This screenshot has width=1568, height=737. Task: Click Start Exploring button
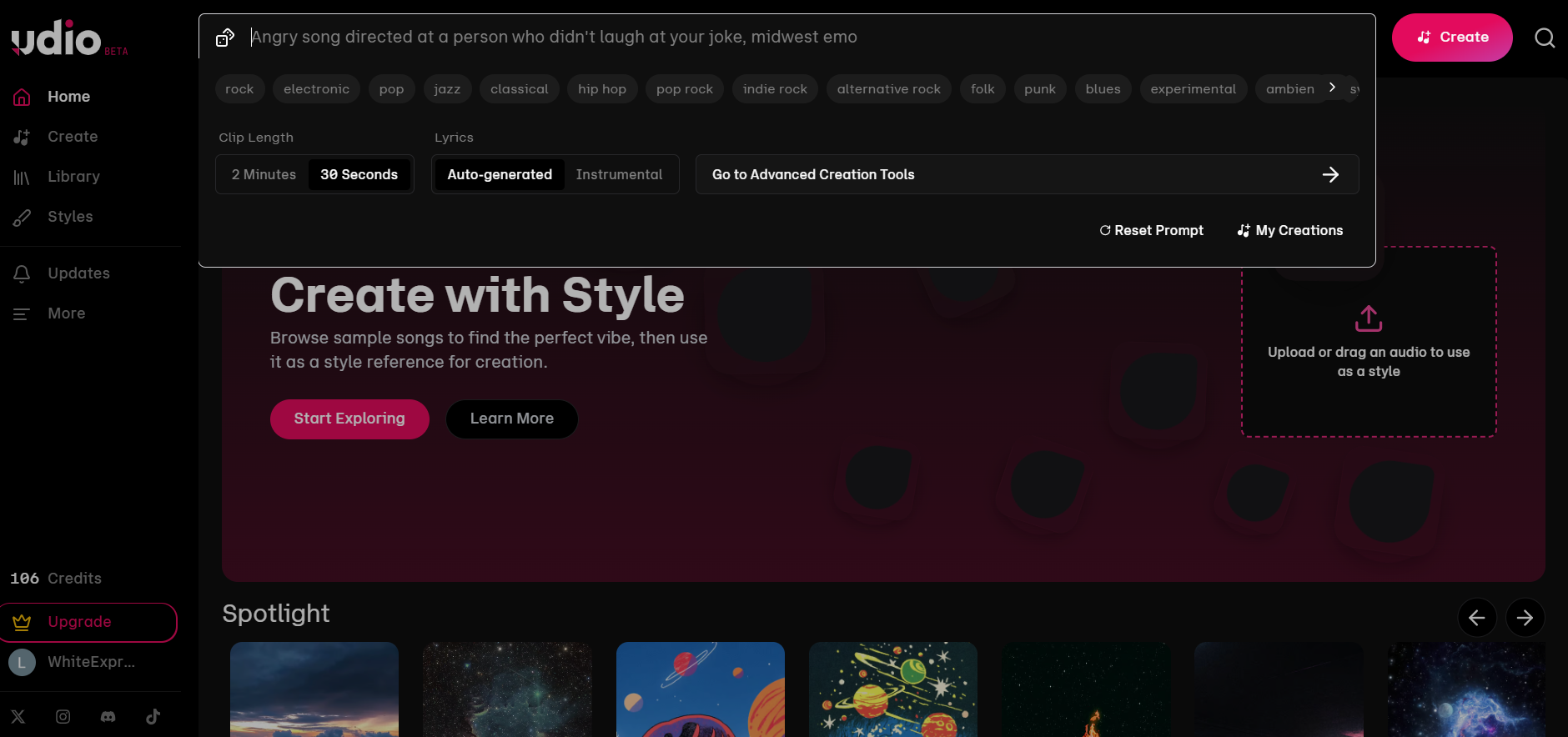(x=349, y=419)
